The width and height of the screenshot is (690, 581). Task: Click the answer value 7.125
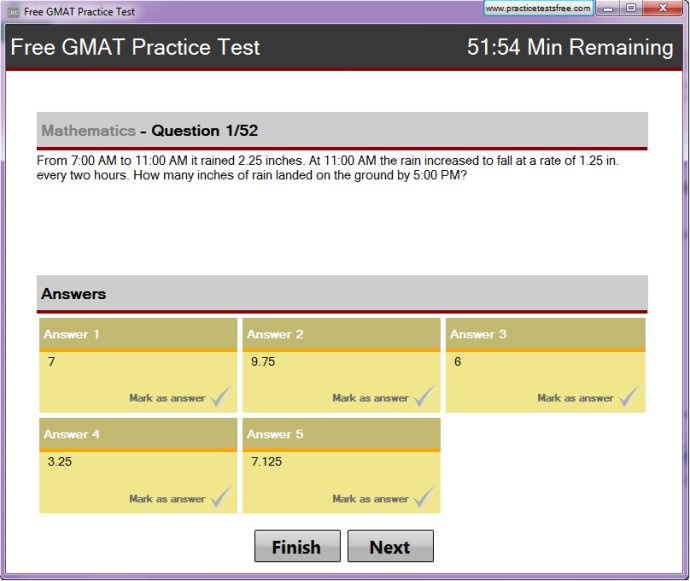pyautogui.click(x=266, y=462)
